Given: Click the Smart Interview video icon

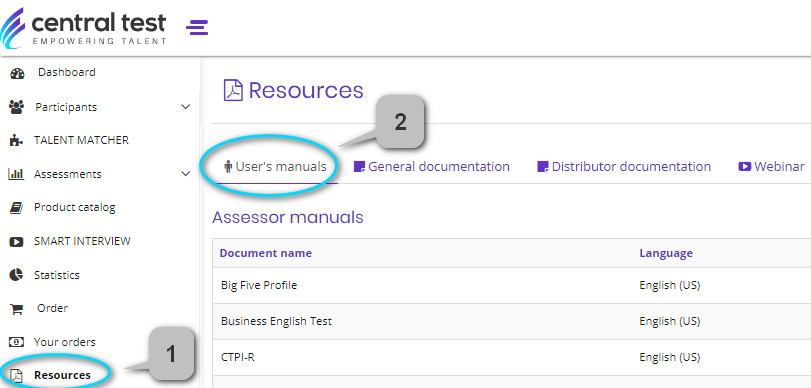Looking at the screenshot, I should point(17,242).
